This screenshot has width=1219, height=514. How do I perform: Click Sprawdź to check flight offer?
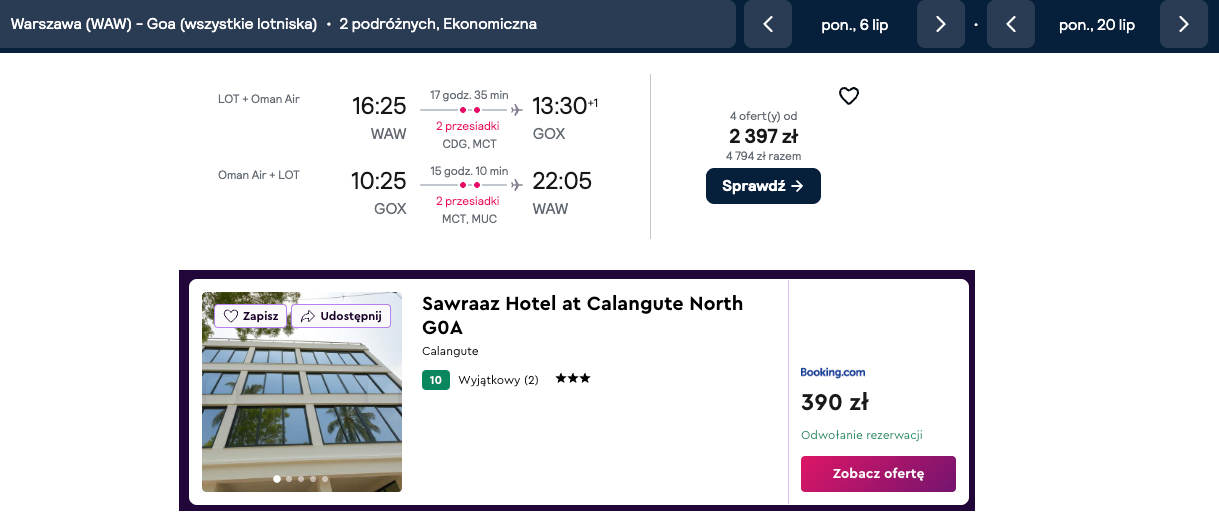[763, 186]
